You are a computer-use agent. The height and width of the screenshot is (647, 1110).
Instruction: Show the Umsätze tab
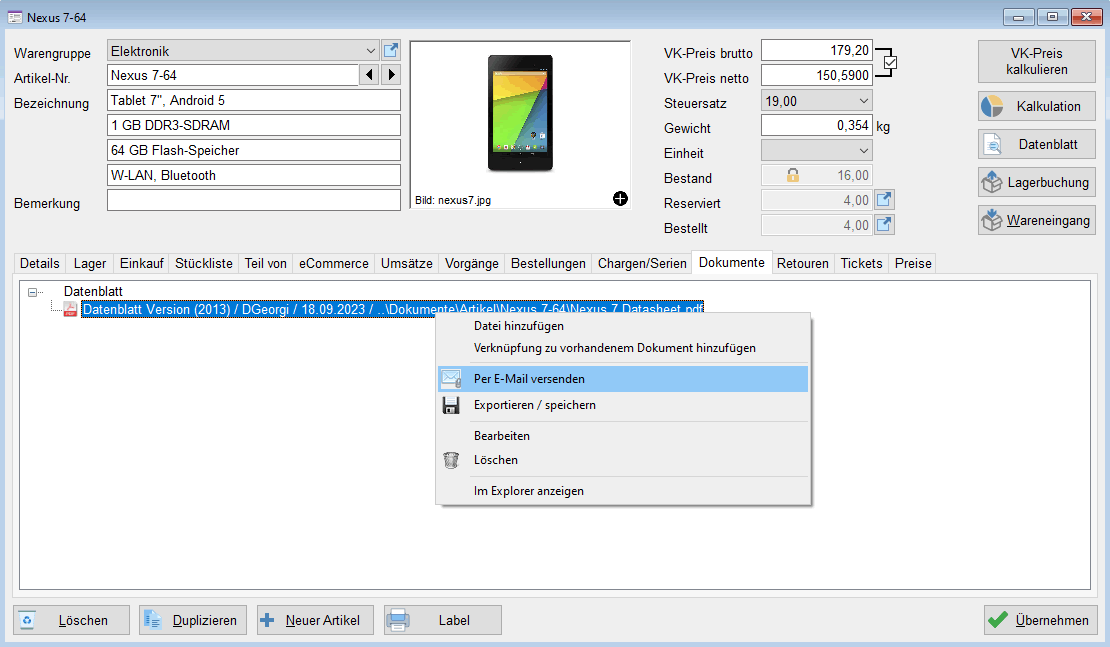pos(406,263)
